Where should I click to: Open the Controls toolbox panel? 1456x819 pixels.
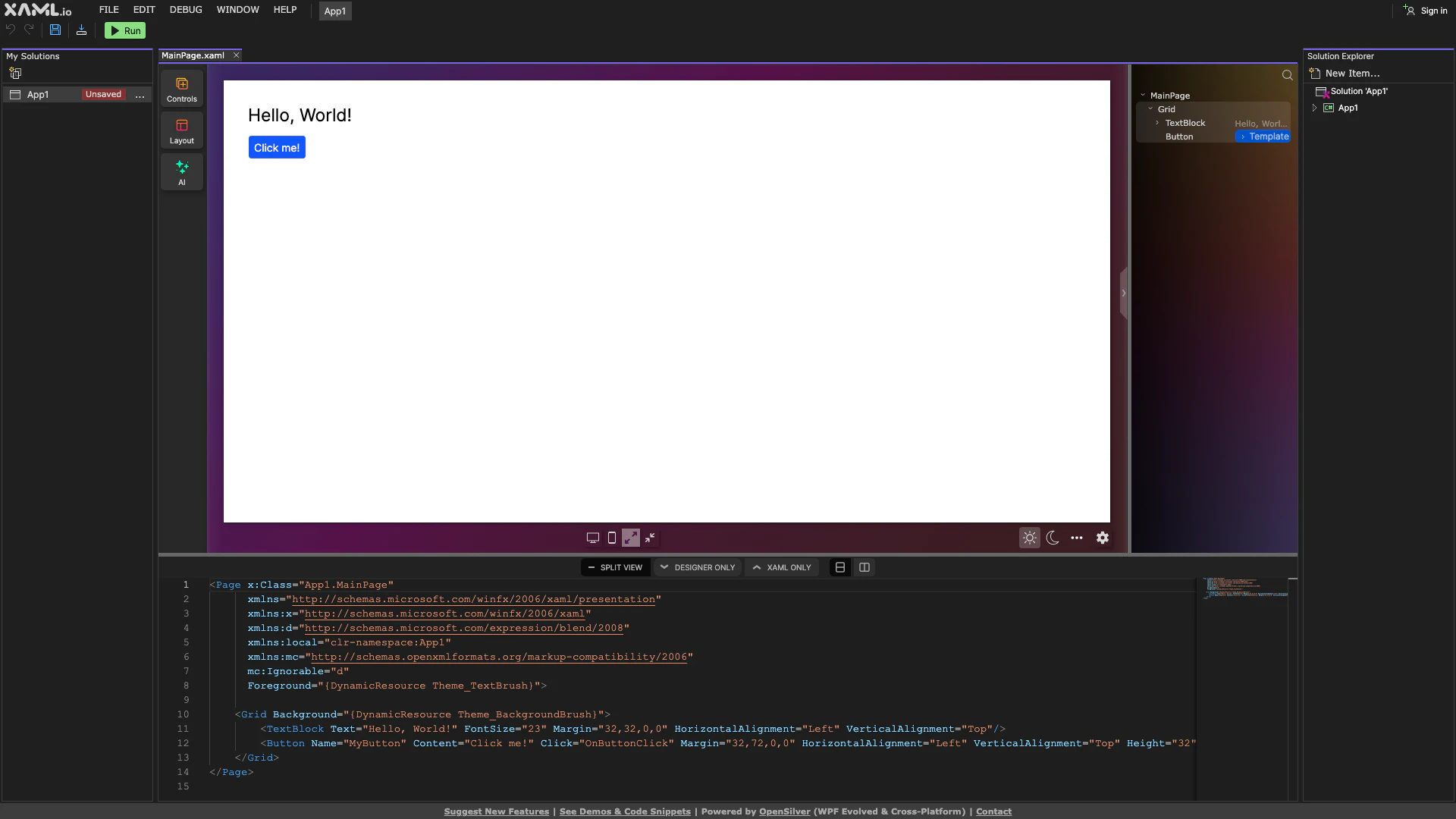(181, 89)
